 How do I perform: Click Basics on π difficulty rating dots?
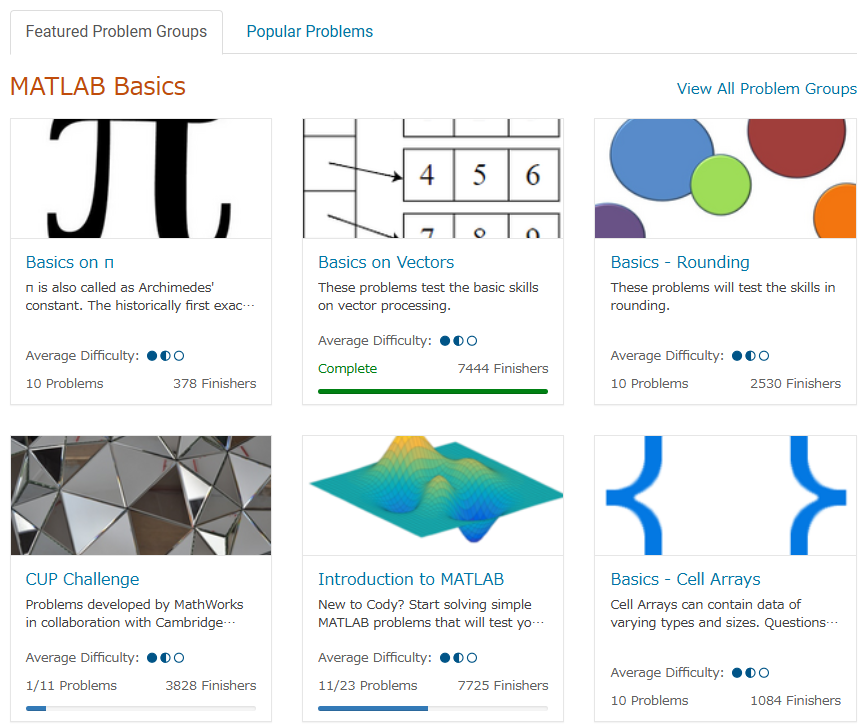[x=166, y=355]
